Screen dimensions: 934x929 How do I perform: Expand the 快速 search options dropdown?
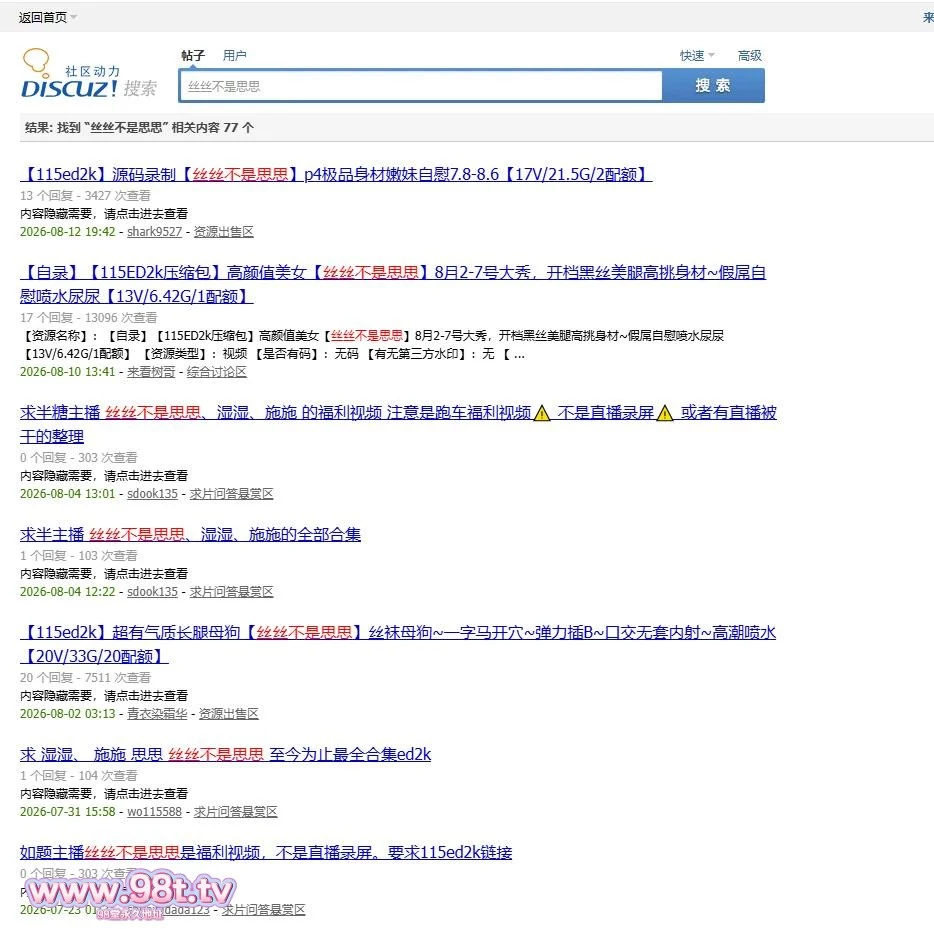click(697, 55)
